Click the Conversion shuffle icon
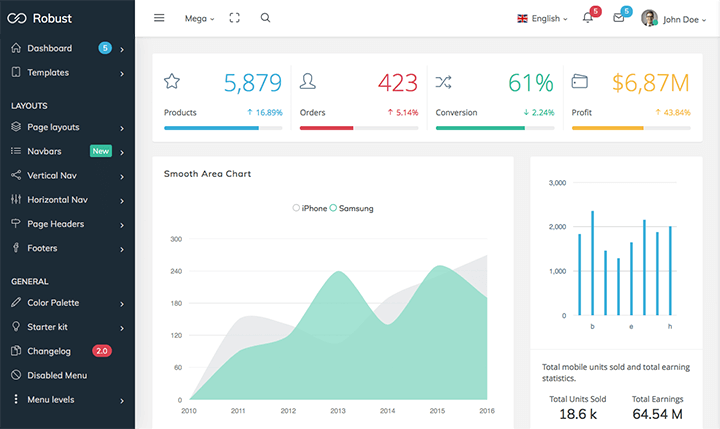 [x=444, y=81]
